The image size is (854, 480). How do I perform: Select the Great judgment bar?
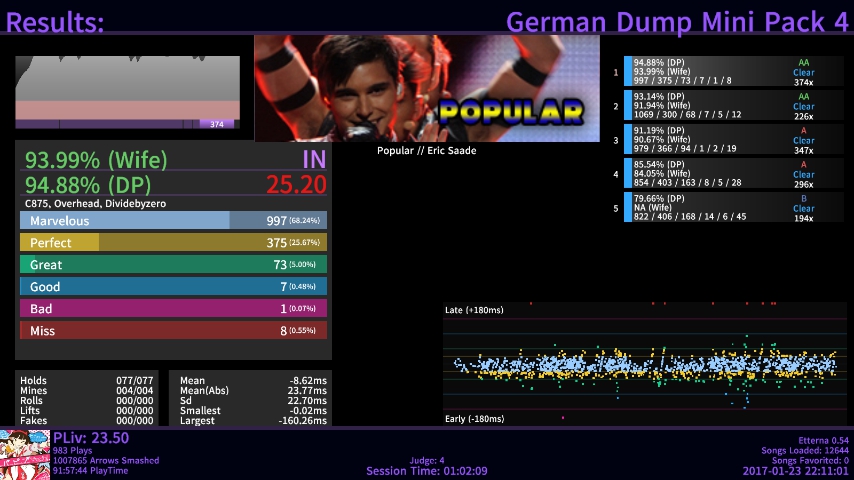click(x=173, y=265)
